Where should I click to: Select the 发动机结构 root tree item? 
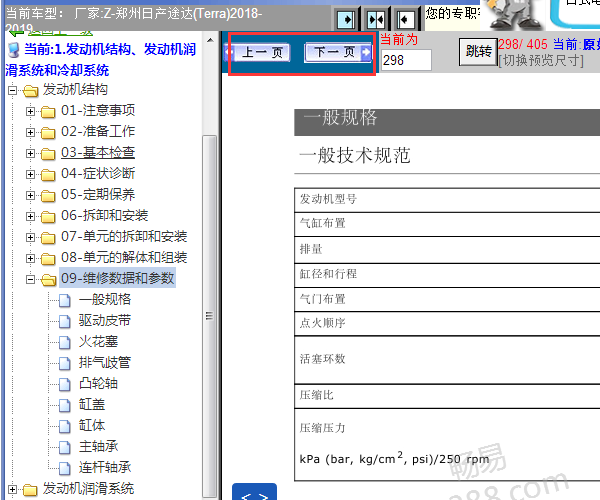point(75,90)
